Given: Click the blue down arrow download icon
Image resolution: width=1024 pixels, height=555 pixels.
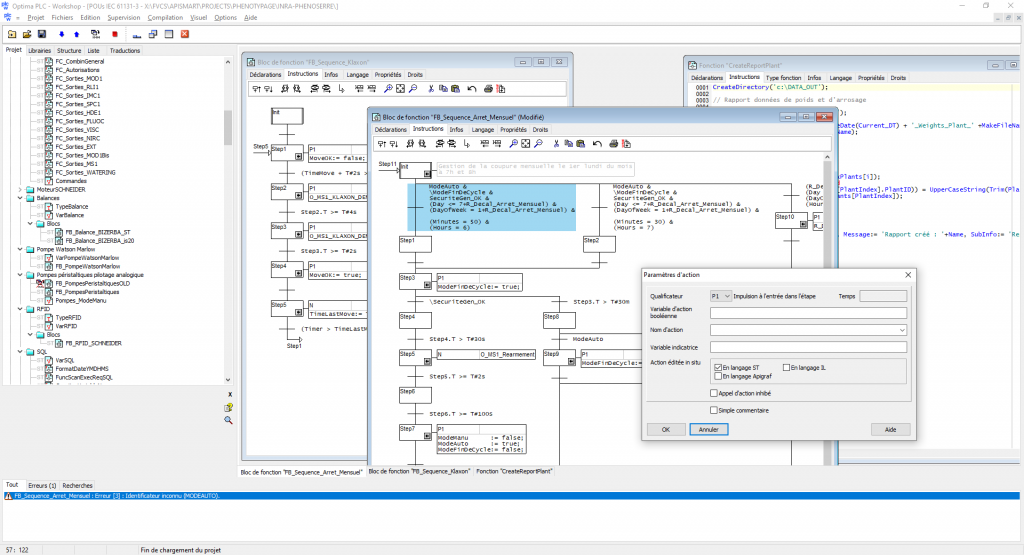Looking at the screenshot, I should click(61, 34).
